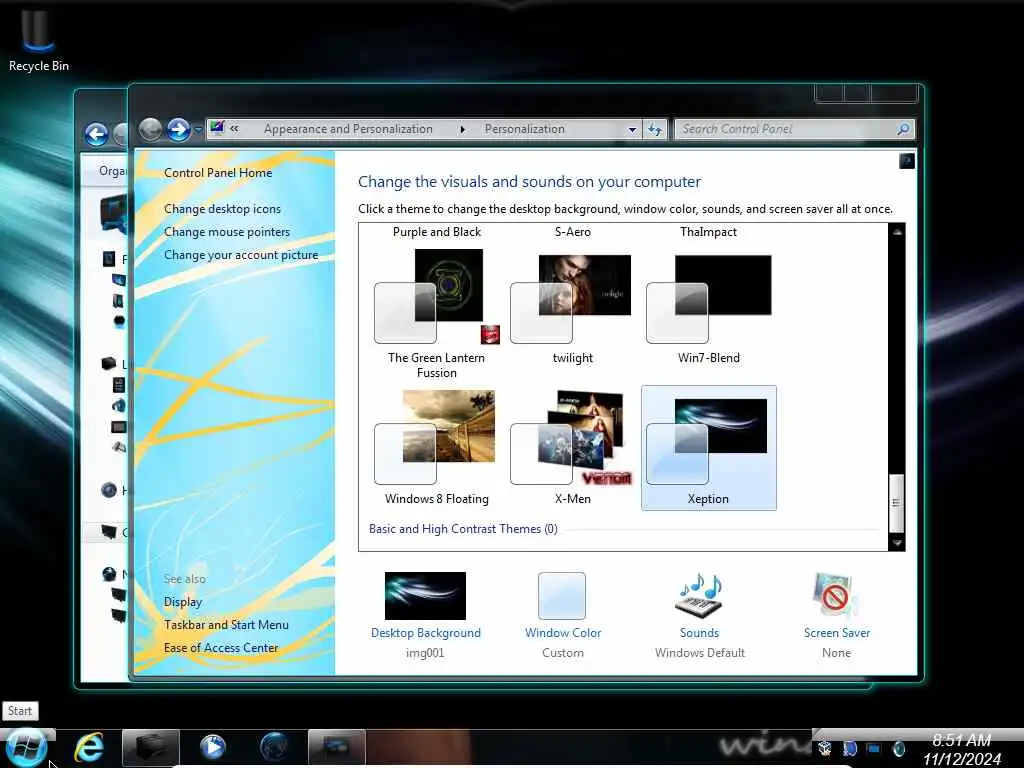Click the speaker volume tray icon
Image resolution: width=1024 pixels, height=768 pixels.
(899, 749)
